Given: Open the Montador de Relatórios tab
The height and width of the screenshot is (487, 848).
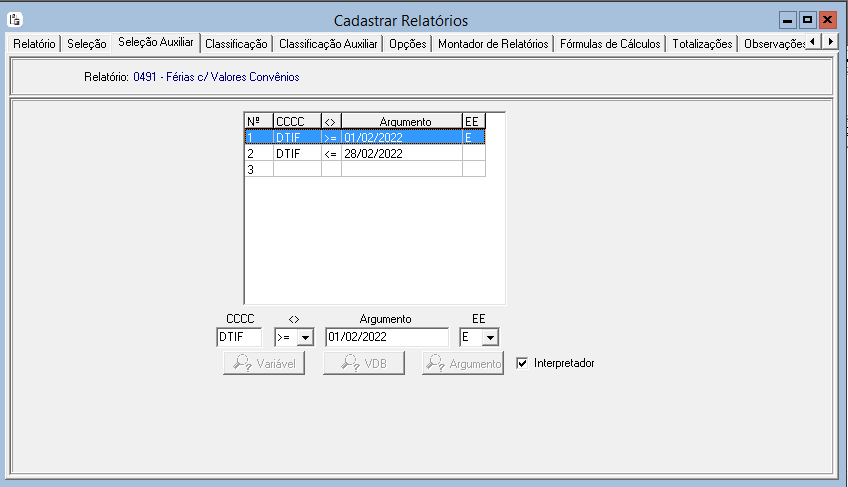Looking at the screenshot, I should point(493,44).
